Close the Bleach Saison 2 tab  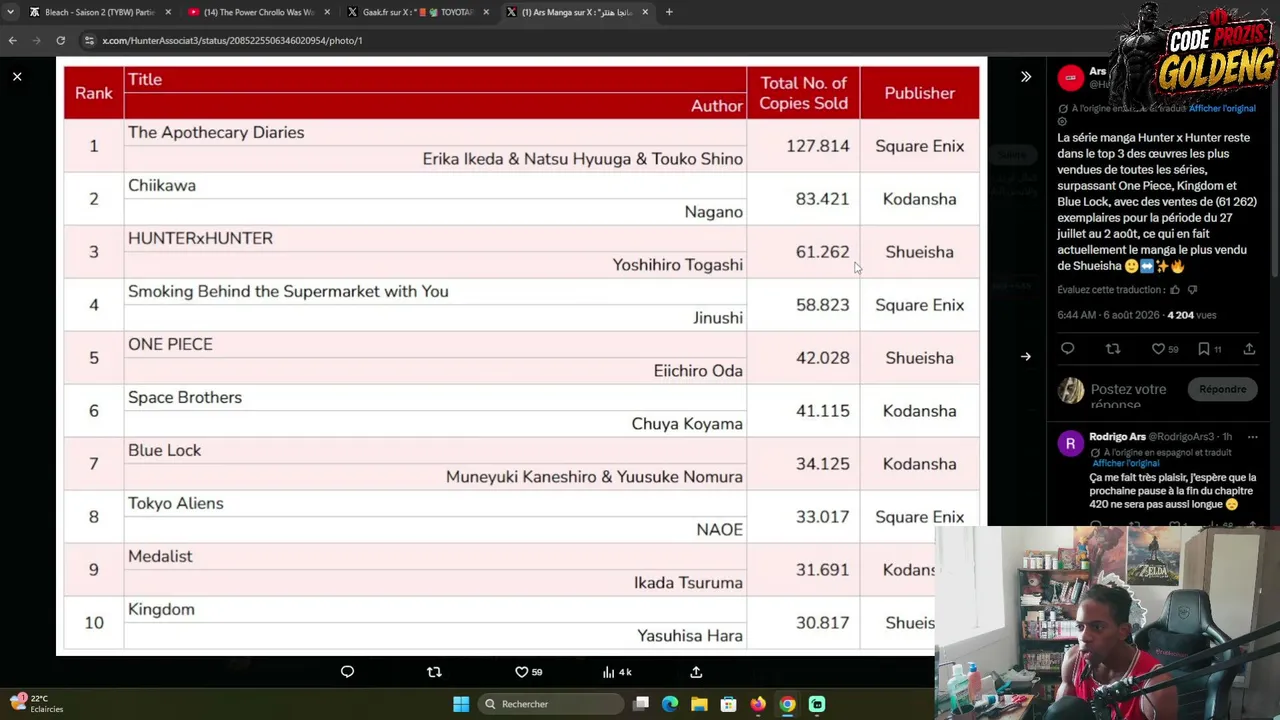tap(168, 12)
